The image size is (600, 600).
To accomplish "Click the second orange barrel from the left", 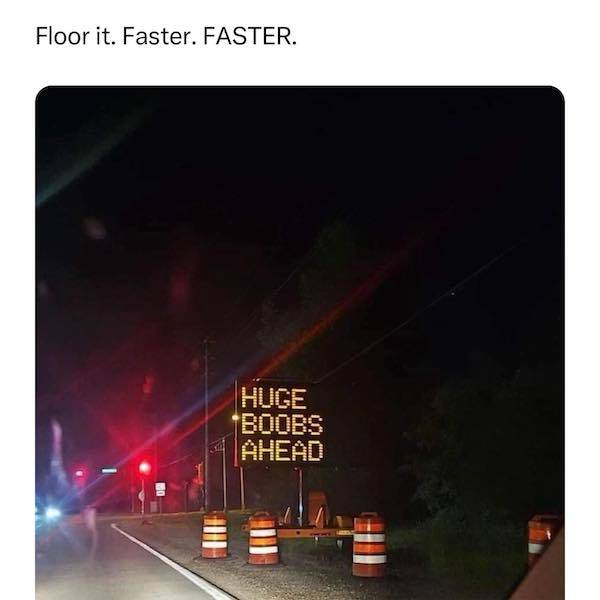I will (x=263, y=538).
